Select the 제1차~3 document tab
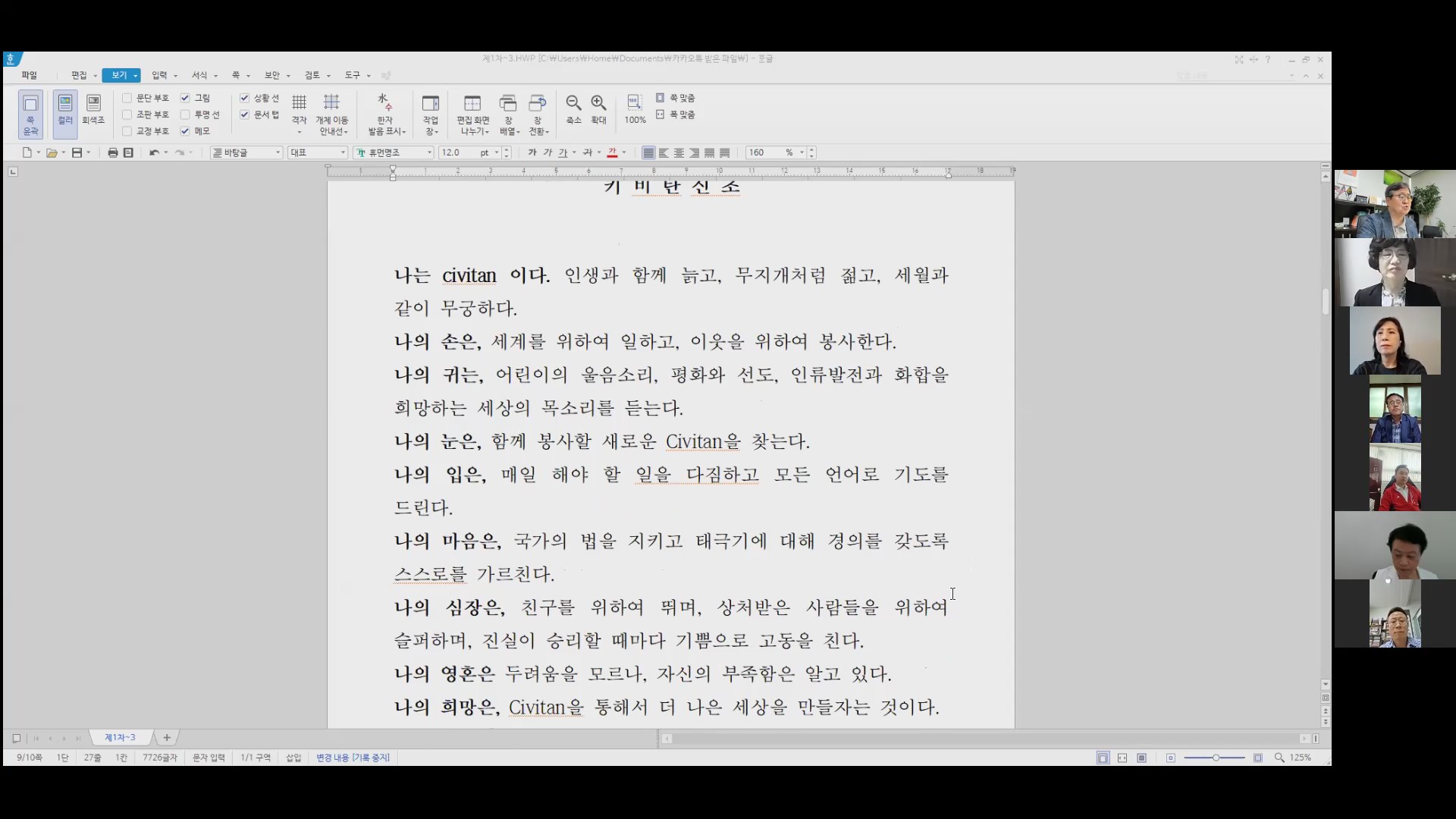This screenshot has height=819, width=1456. (121, 737)
